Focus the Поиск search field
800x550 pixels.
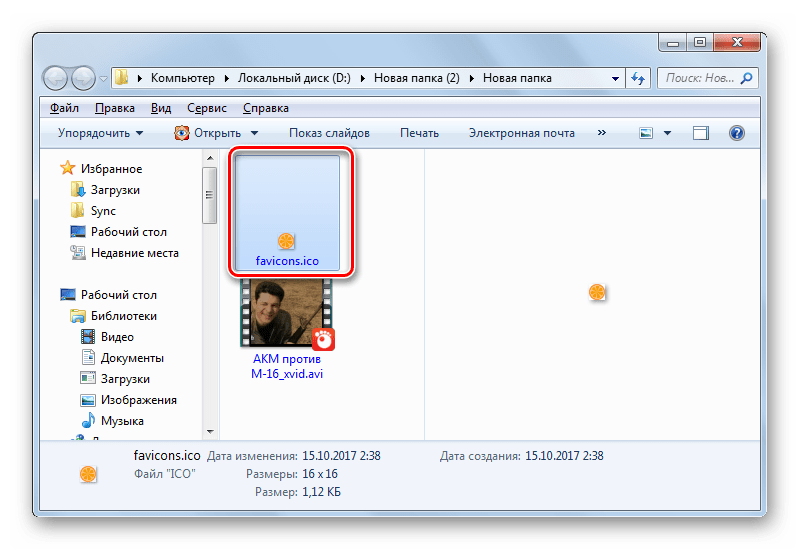[699, 78]
